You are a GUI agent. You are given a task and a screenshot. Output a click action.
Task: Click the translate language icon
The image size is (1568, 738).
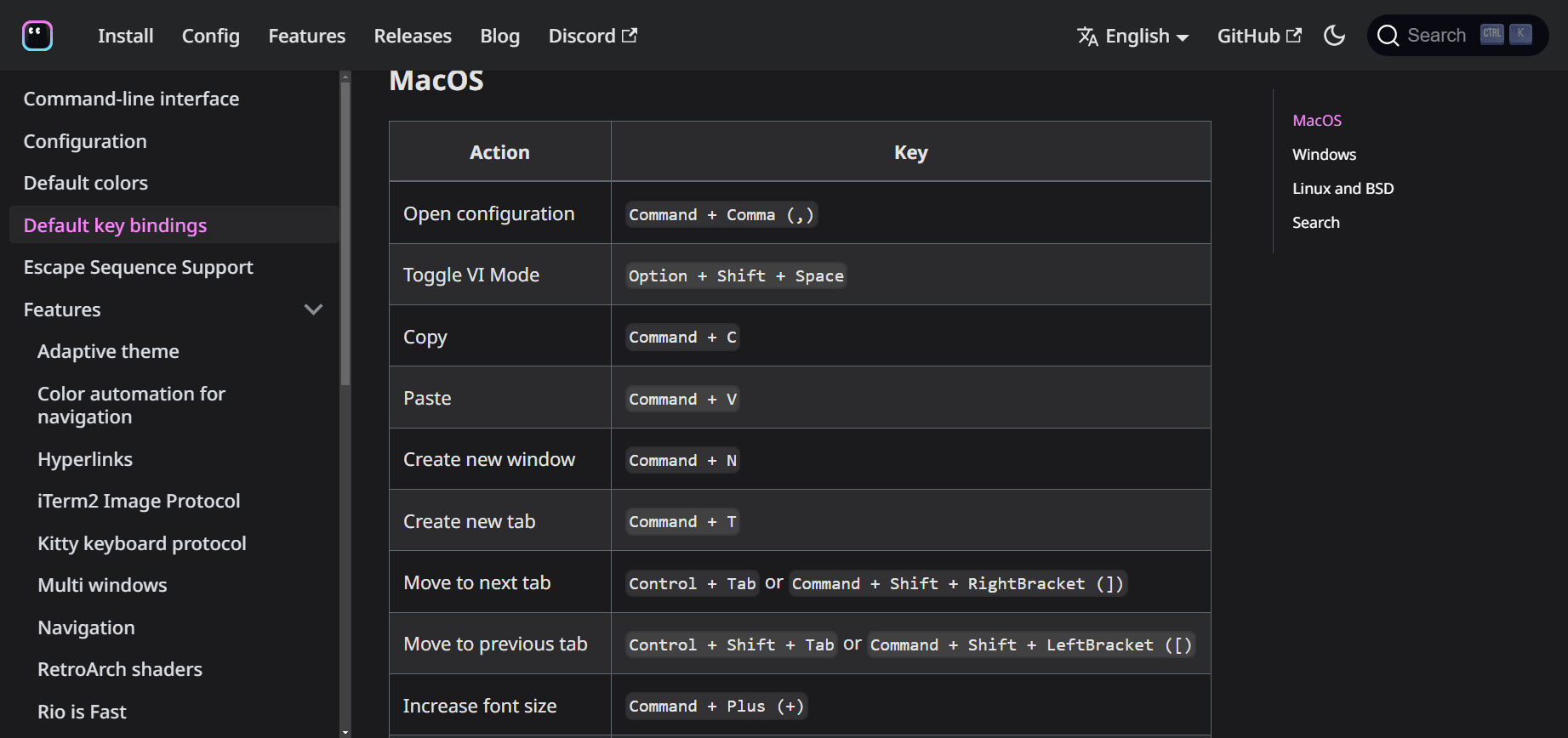[x=1087, y=36]
